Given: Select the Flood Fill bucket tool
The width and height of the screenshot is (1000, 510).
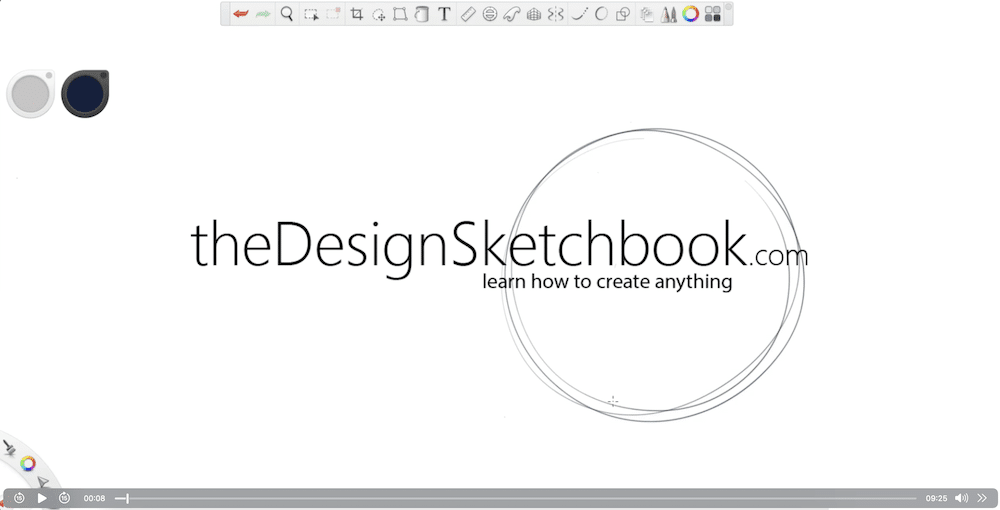Looking at the screenshot, I should pyautogui.click(x=421, y=14).
